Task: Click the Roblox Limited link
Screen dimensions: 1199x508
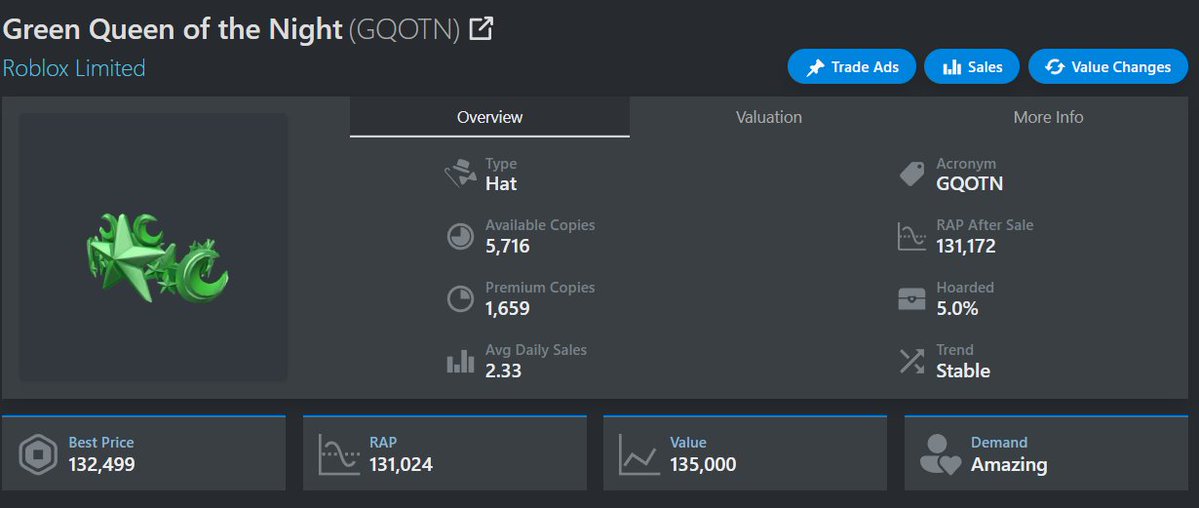Action: click(73, 68)
